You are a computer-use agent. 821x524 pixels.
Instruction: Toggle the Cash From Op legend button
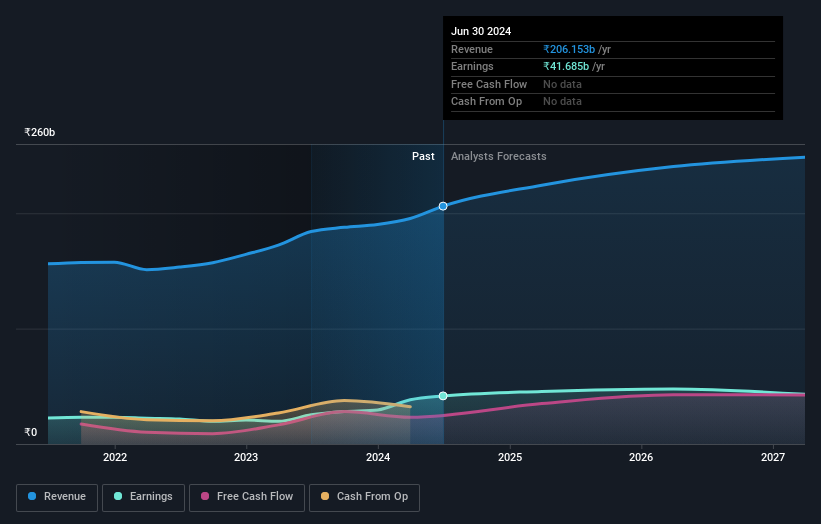pos(364,497)
